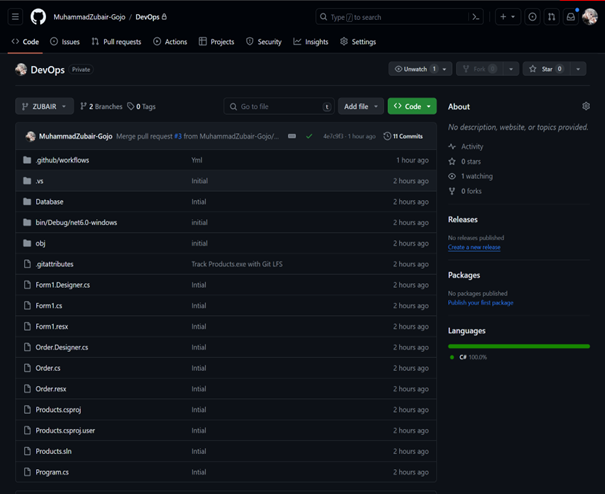Switch to the Pull requests tab
Viewport: 605px width, 494px height.
117,42
